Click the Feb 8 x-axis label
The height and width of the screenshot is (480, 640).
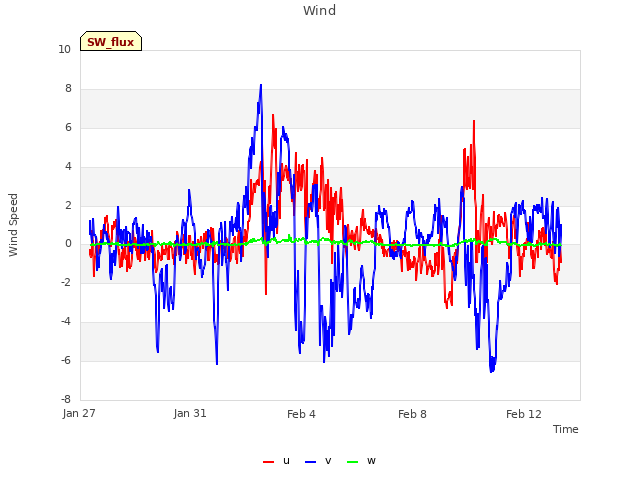click(x=412, y=414)
